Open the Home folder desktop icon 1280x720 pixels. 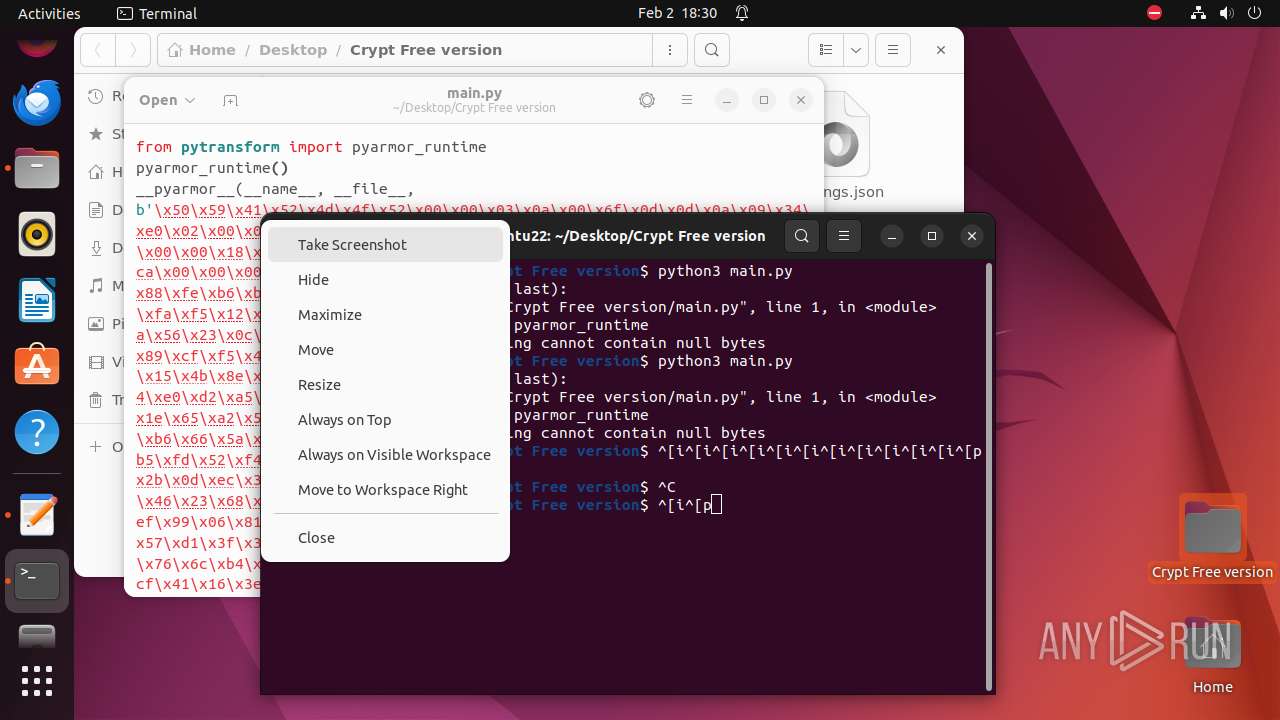(x=1212, y=656)
